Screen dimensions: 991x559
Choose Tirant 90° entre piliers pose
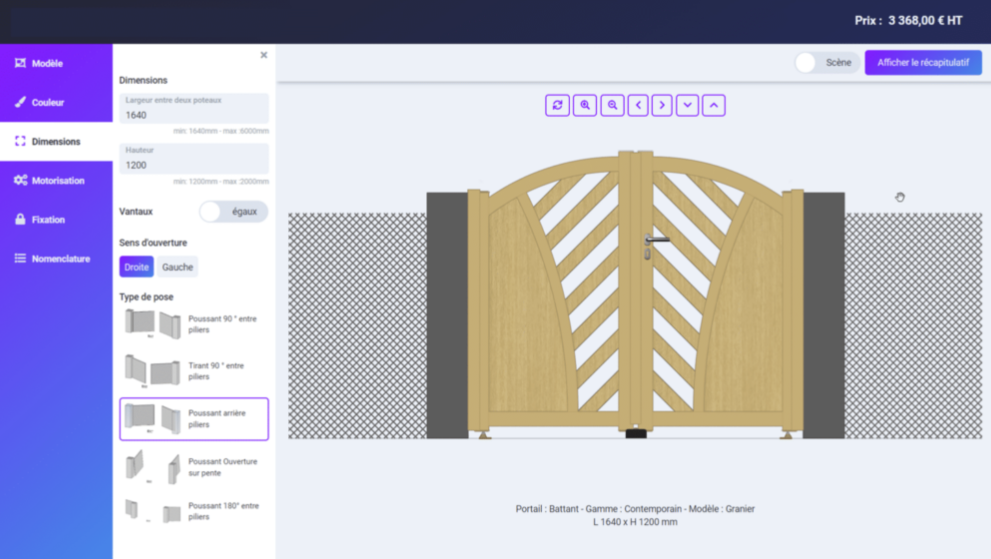pos(194,371)
